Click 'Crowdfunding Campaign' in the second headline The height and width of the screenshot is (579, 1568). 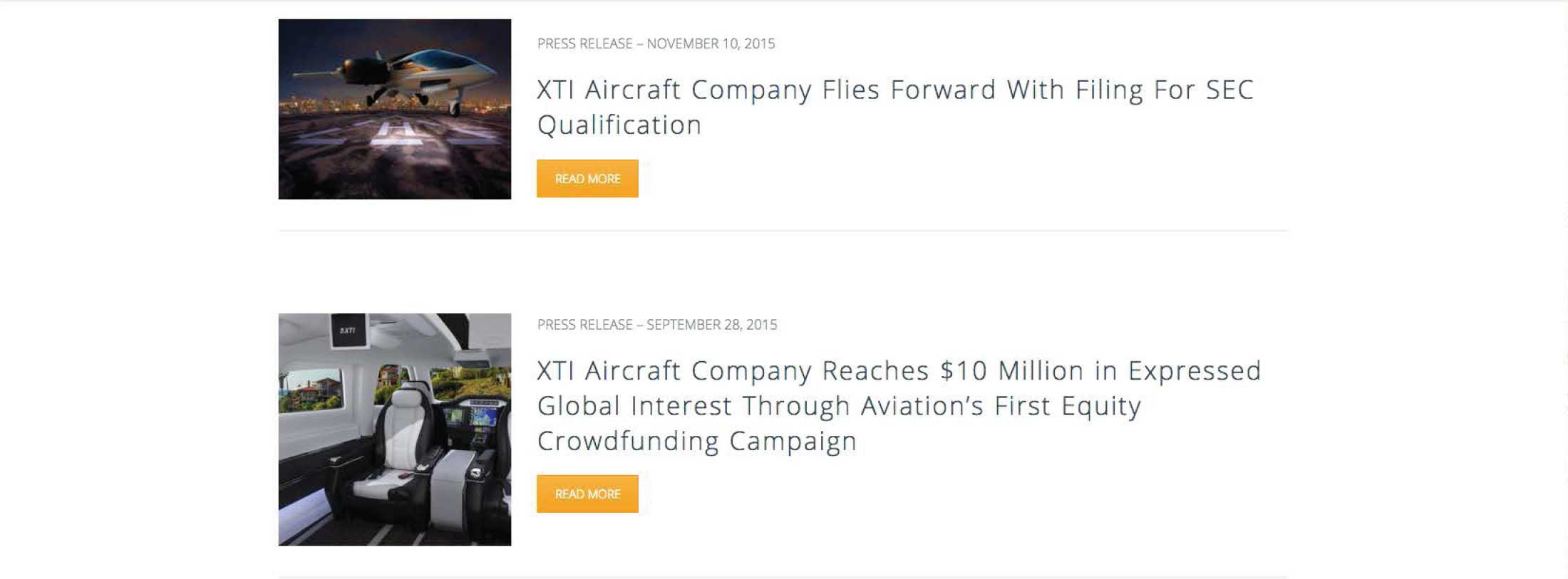point(696,442)
